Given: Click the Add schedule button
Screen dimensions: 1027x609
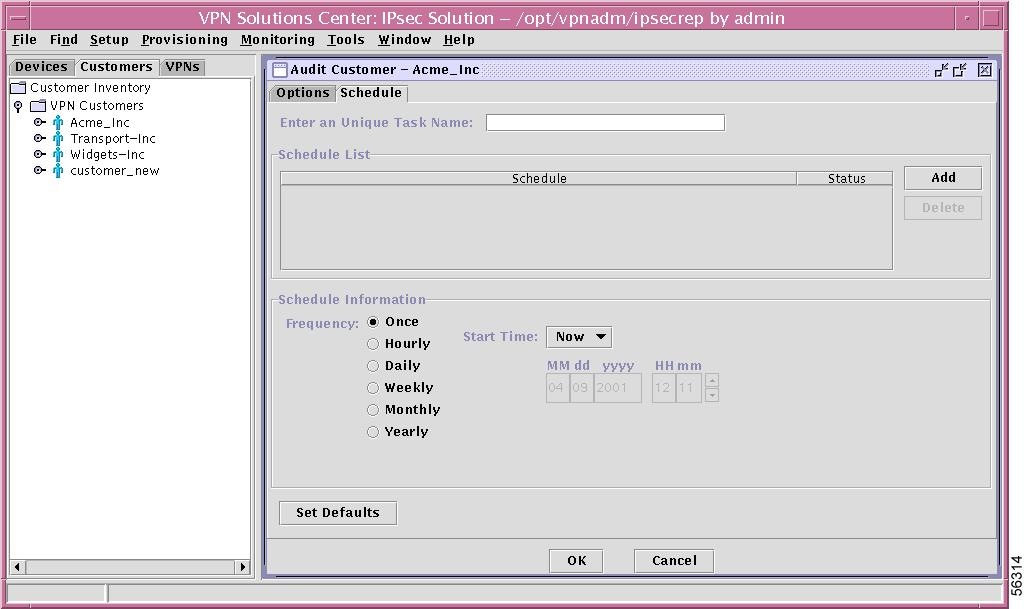Looking at the screenshot, I should 943,178.
